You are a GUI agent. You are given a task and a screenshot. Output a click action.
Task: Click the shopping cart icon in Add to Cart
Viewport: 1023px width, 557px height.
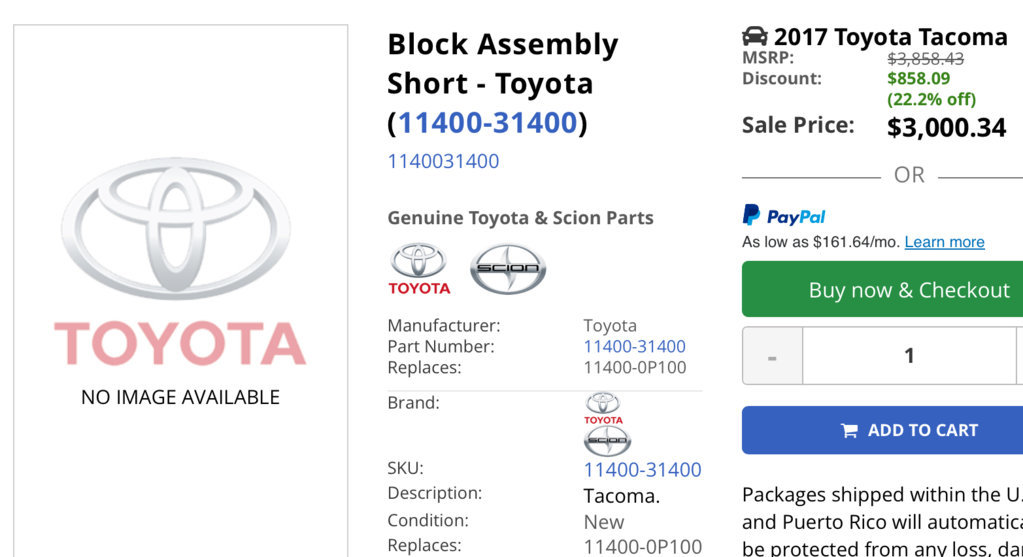tap(849, 430)
